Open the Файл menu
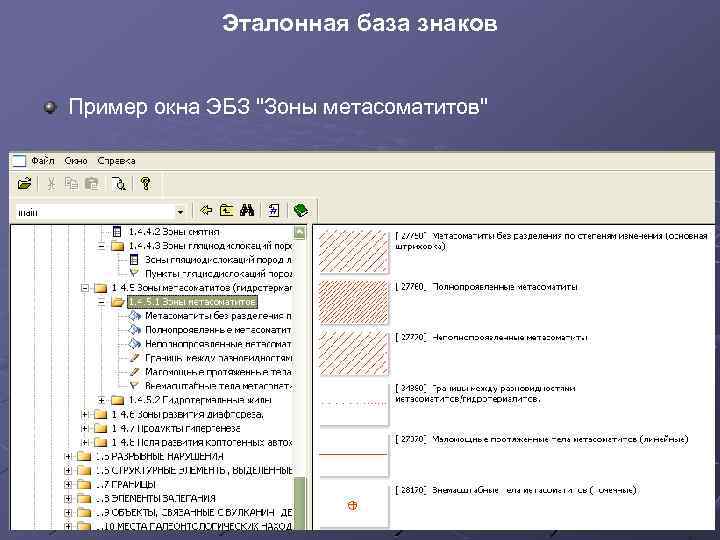 click(43, 161)
